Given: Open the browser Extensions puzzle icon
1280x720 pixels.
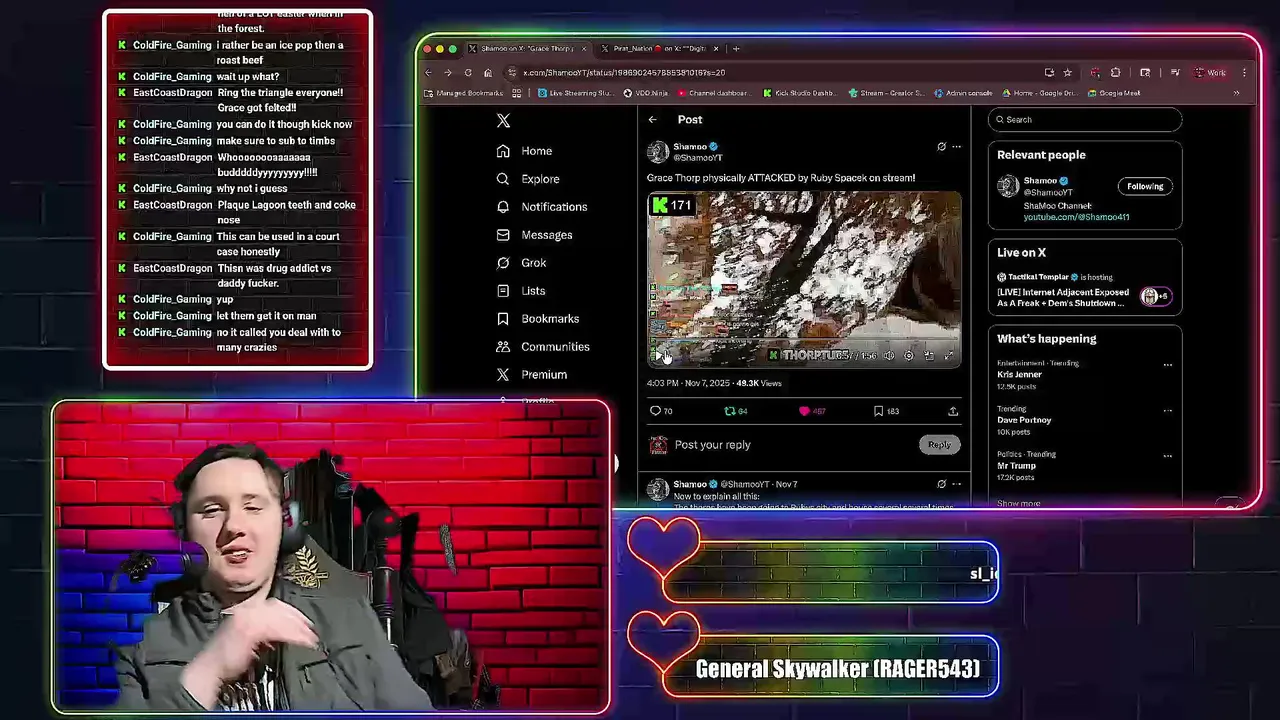Looking at the screenshot, I should [x=1116, y=73].
